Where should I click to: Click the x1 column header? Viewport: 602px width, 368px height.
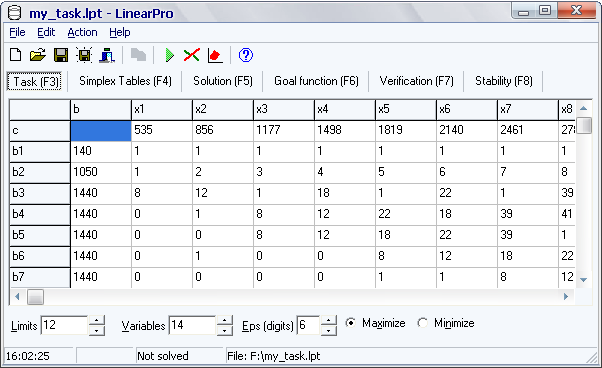[x=162, y=110]
